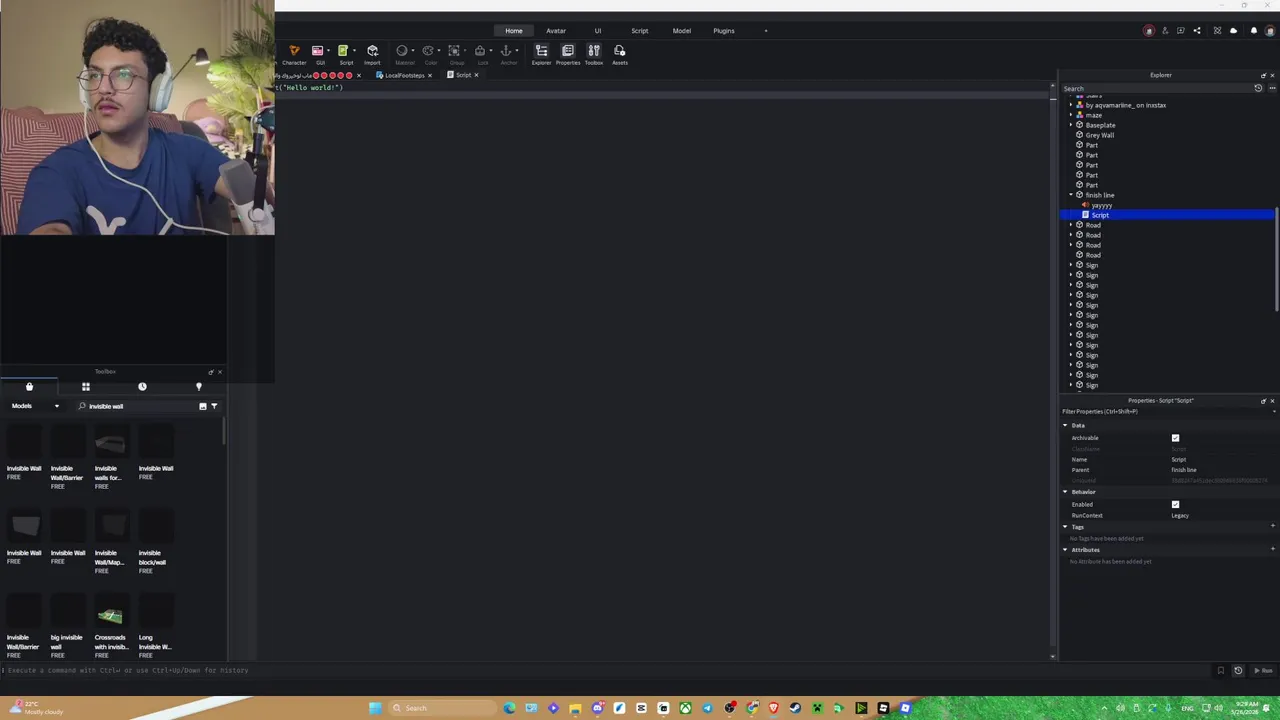The width and height of the screenshot is (1280, 720).
Task: Toggle the Archivable checkbox
Action: (x=1175, y=438)
